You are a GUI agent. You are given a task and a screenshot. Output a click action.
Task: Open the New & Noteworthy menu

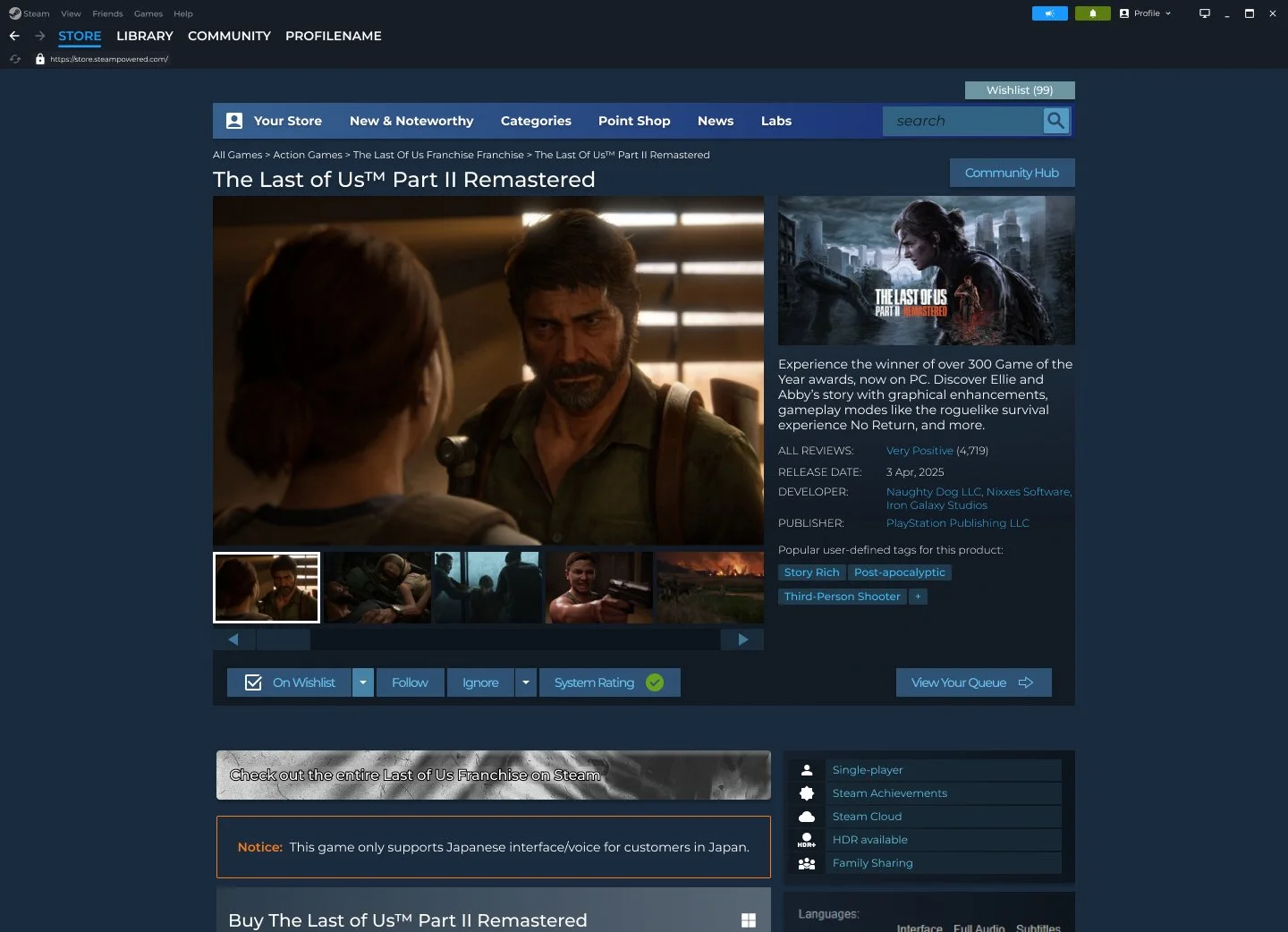coord(411,121)
